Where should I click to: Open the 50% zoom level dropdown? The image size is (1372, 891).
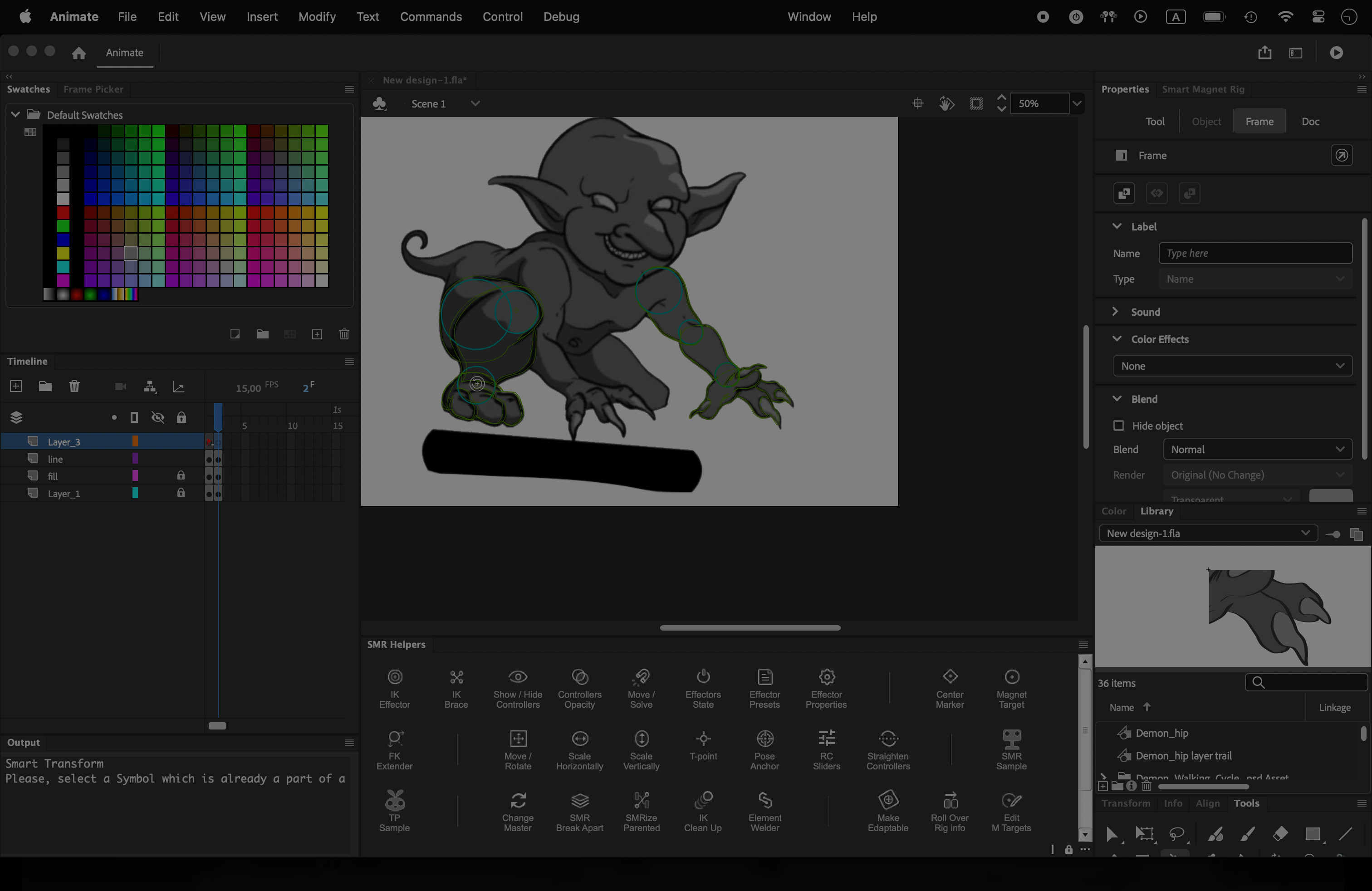1077,104
